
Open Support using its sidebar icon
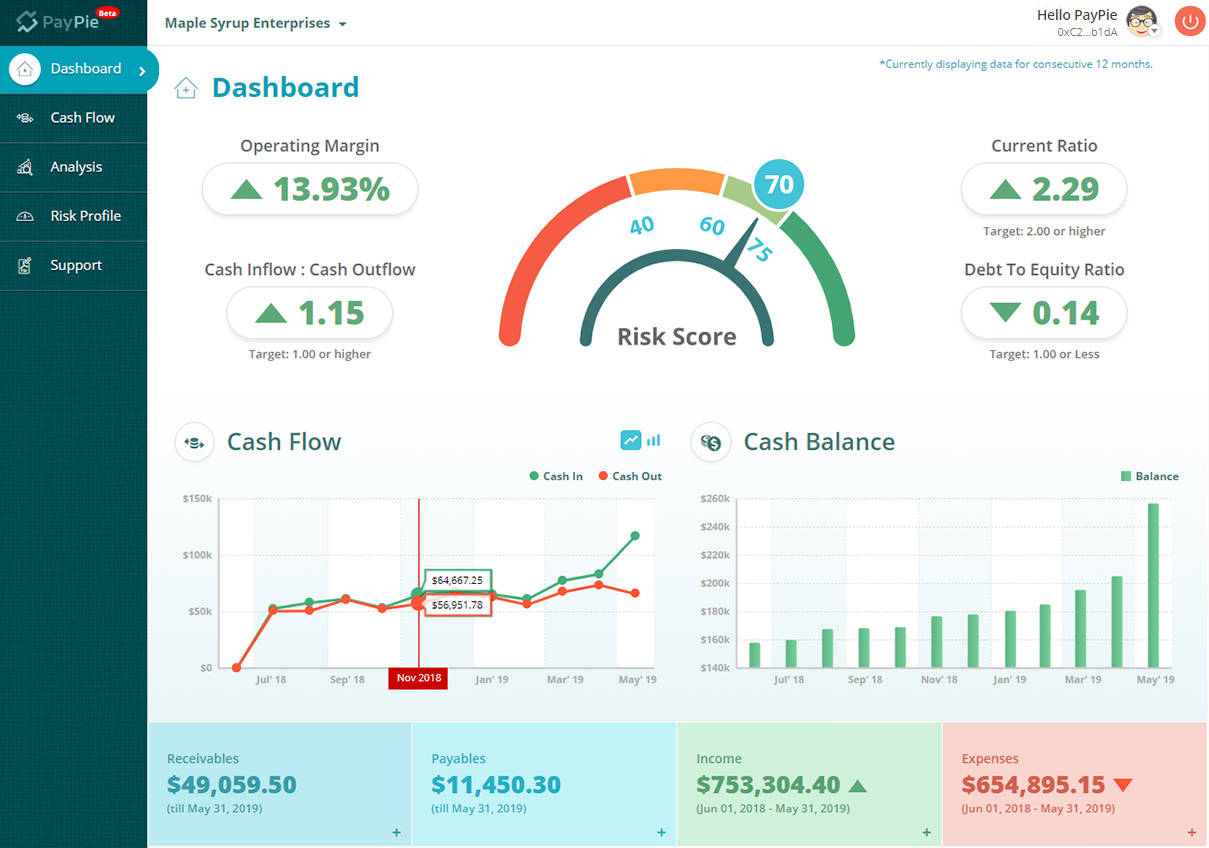point(25,265)
